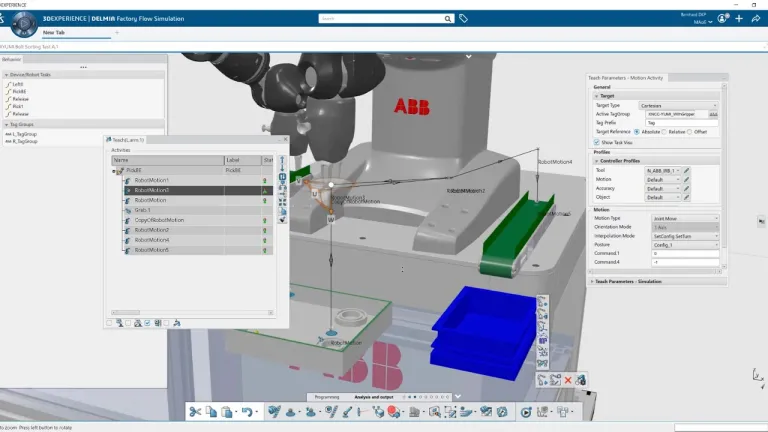The image size is (768, 432).
Task: Open the Tool profile dropdown
Action: (663, 170)
